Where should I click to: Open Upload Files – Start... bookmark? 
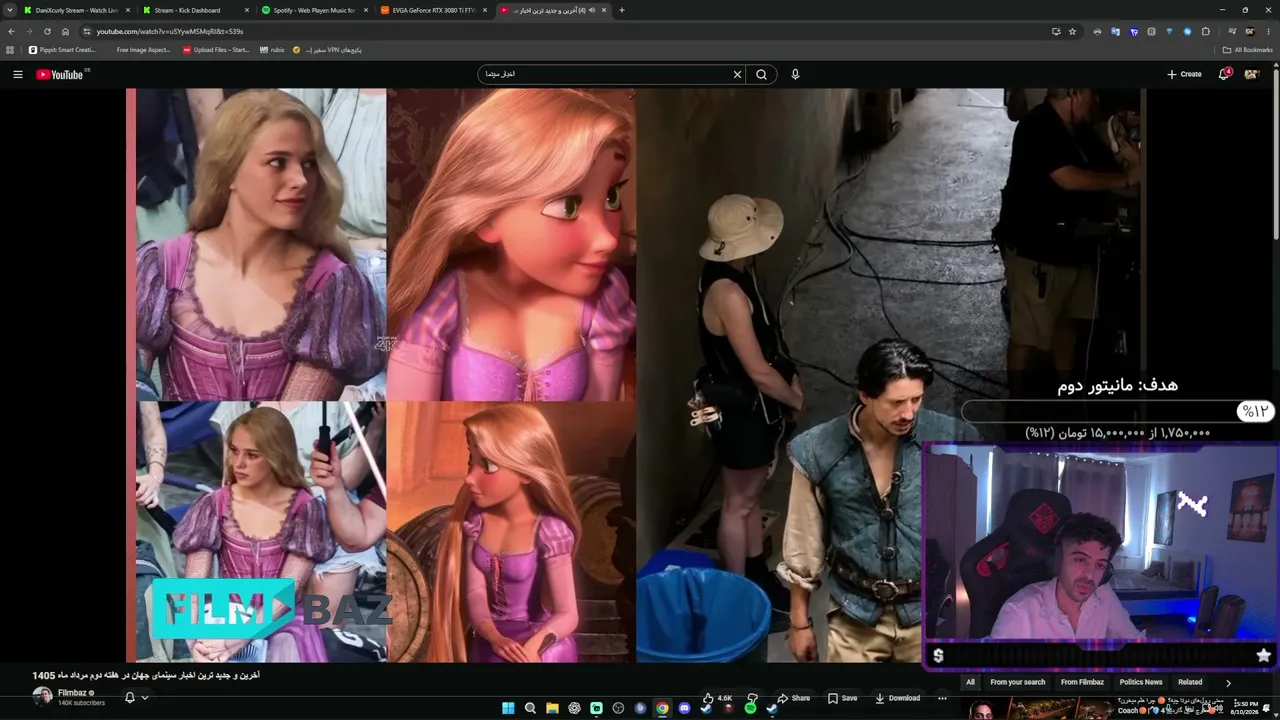click(216, 50)
